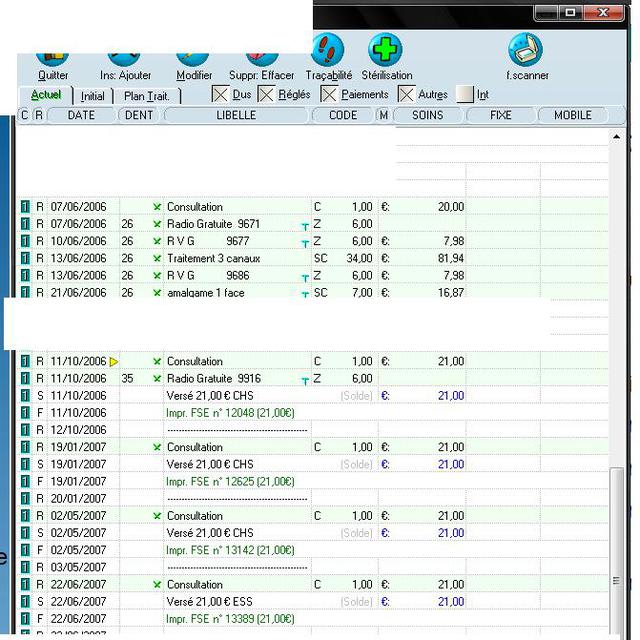Sort by the DATE column header
The width and height of the screenshot is (640, 640).
(x=81, y=116)
